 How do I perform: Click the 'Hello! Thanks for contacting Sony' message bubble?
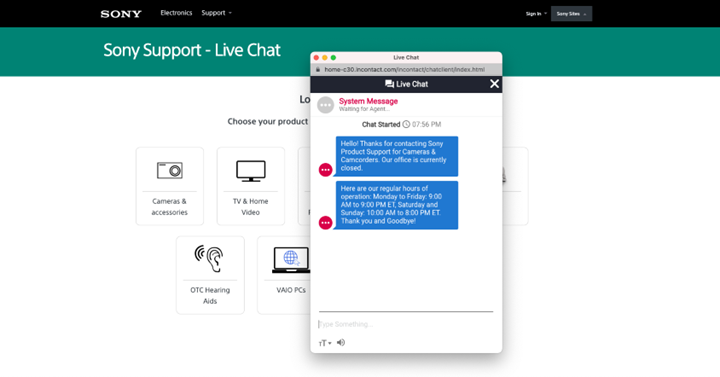click(x=397, y=156)
